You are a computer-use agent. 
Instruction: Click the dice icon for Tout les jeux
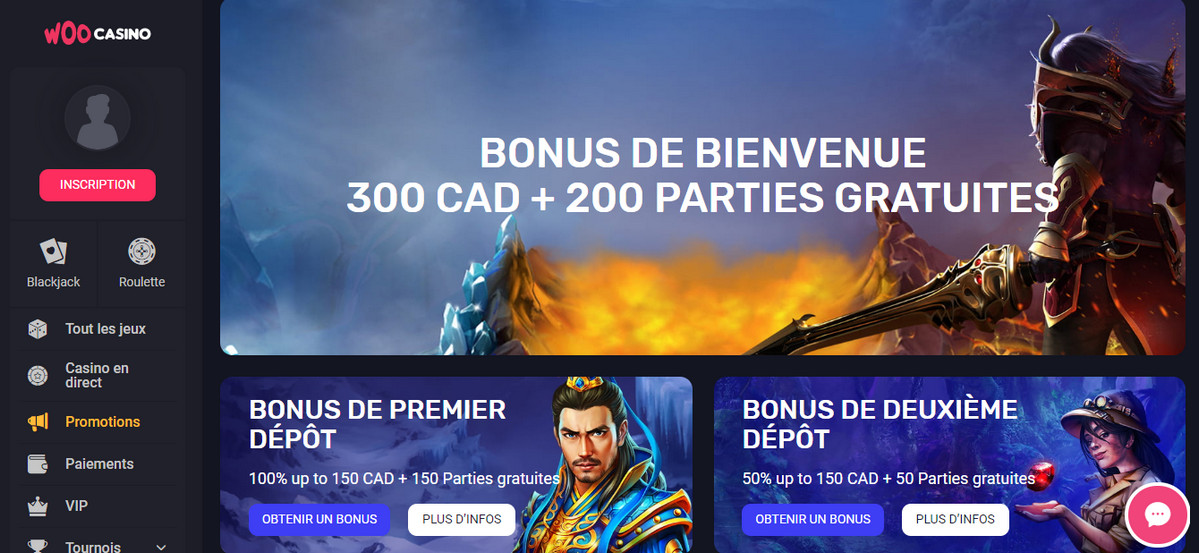point(37,329)
